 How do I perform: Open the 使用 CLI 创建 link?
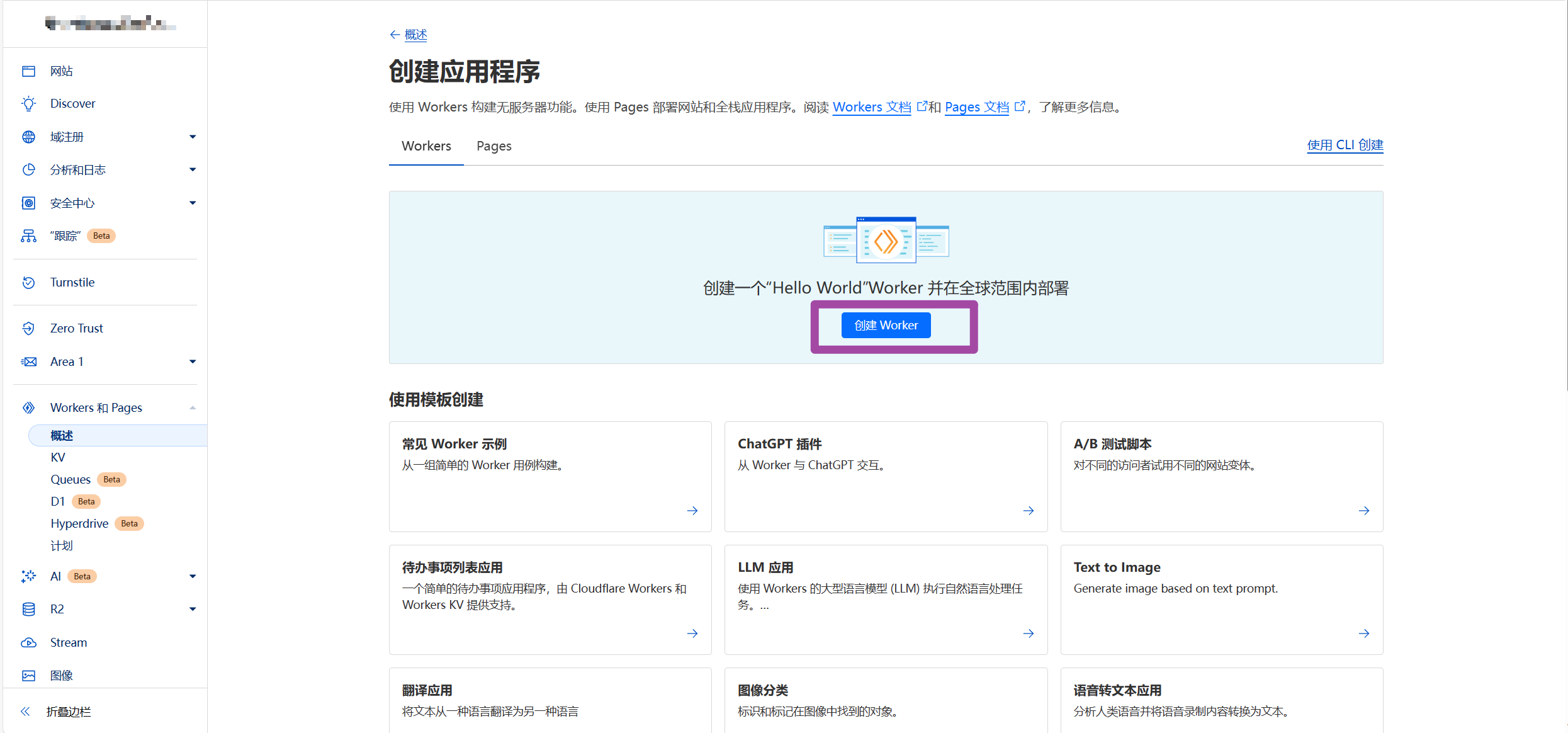pyautogui.click(x=1345, y=145)
